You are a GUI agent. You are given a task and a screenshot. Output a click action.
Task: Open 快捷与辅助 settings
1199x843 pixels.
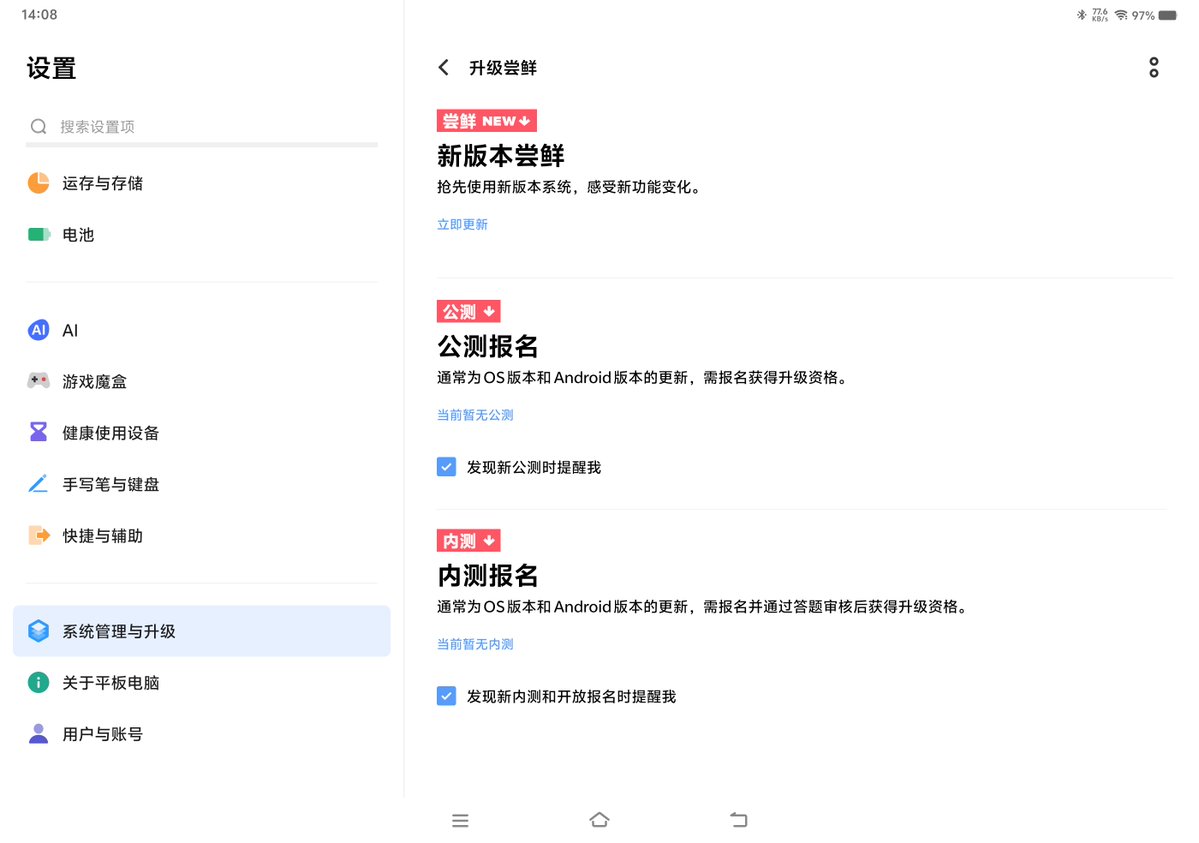coord(202,535)
